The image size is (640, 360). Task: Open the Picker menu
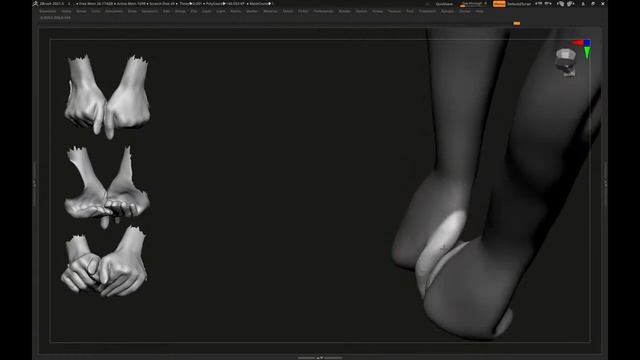[303, 11]
